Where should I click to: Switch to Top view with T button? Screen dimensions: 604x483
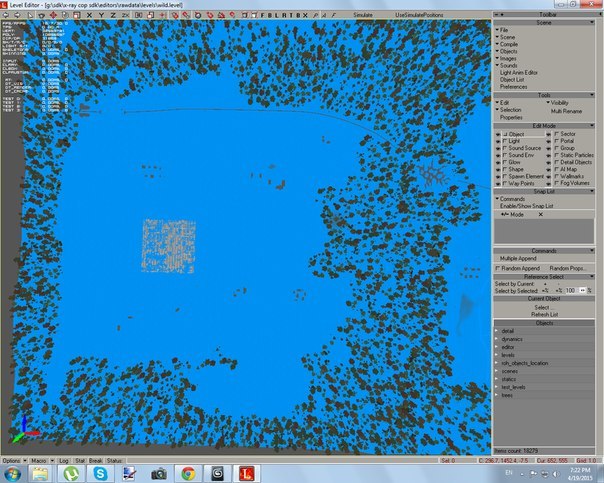(291, 15)
